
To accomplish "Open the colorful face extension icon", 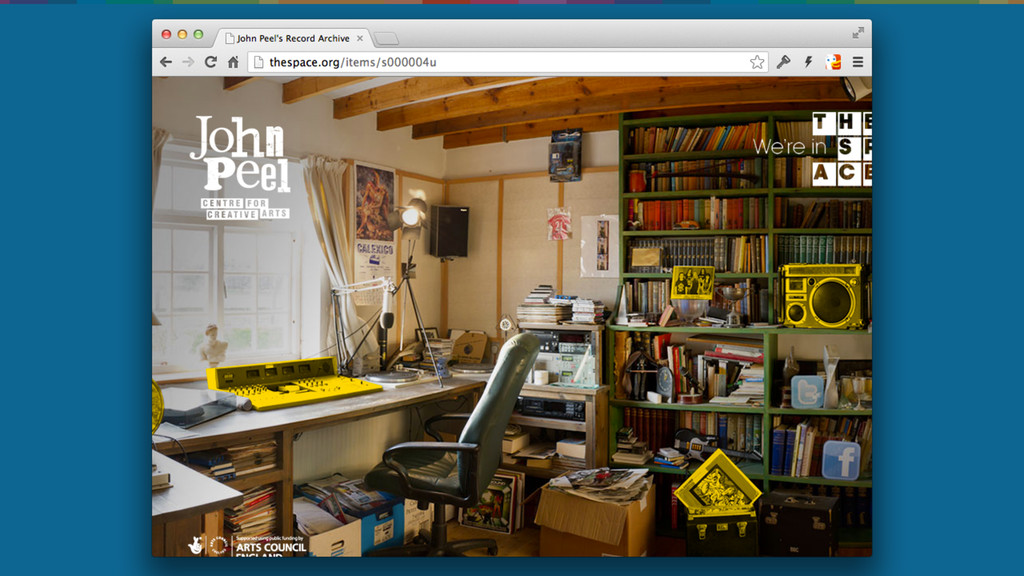I will (x=833, y=62).
